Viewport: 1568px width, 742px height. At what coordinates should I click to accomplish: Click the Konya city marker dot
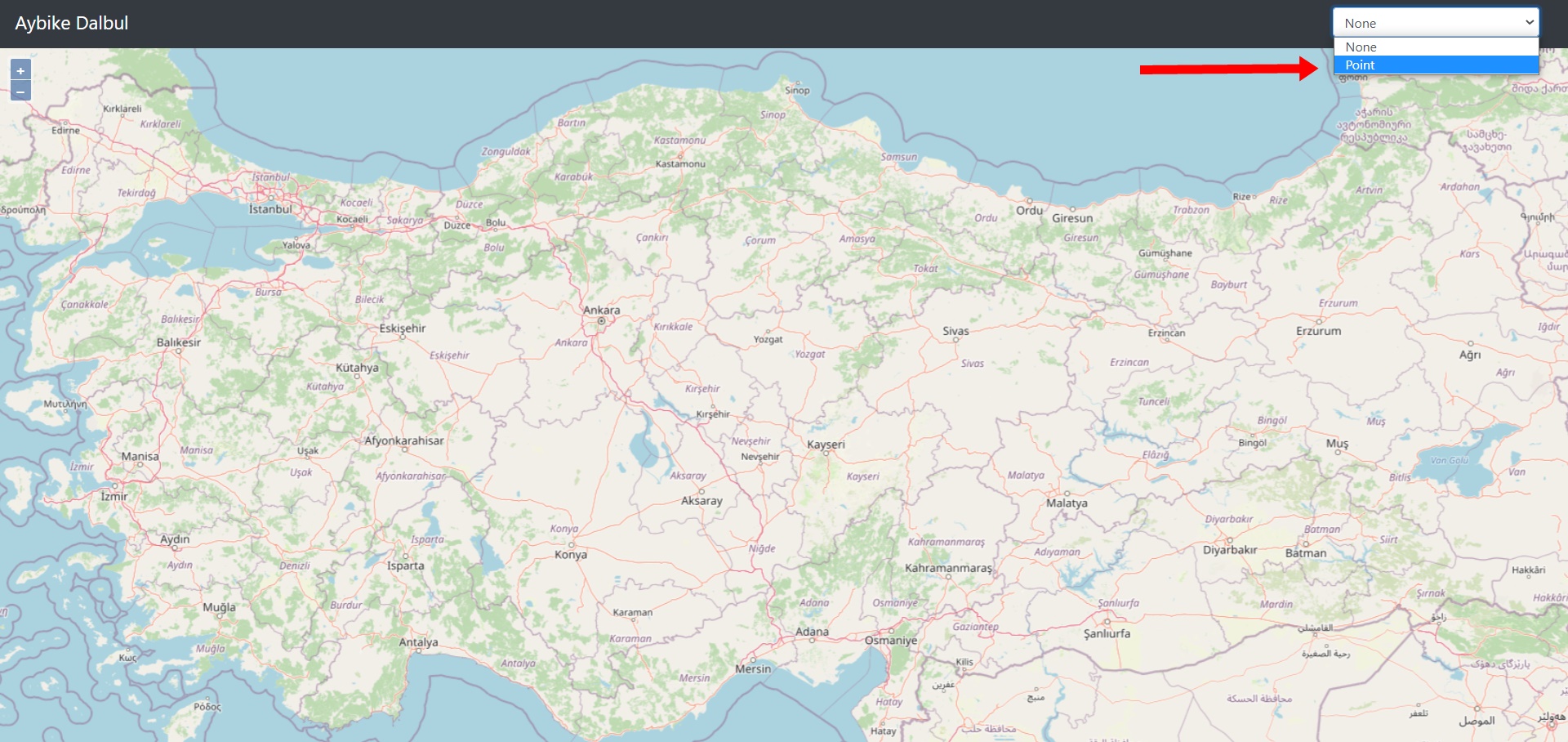point(572,544)
